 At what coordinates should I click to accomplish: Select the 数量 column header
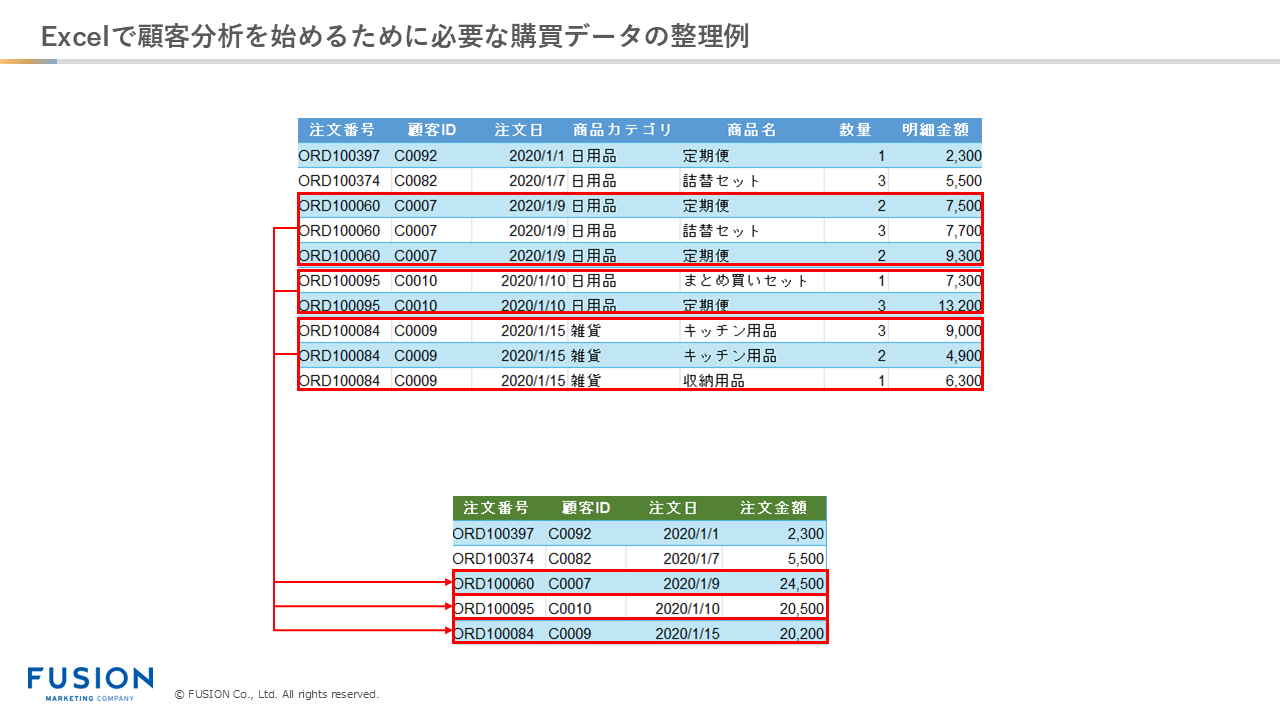point(855,130)
